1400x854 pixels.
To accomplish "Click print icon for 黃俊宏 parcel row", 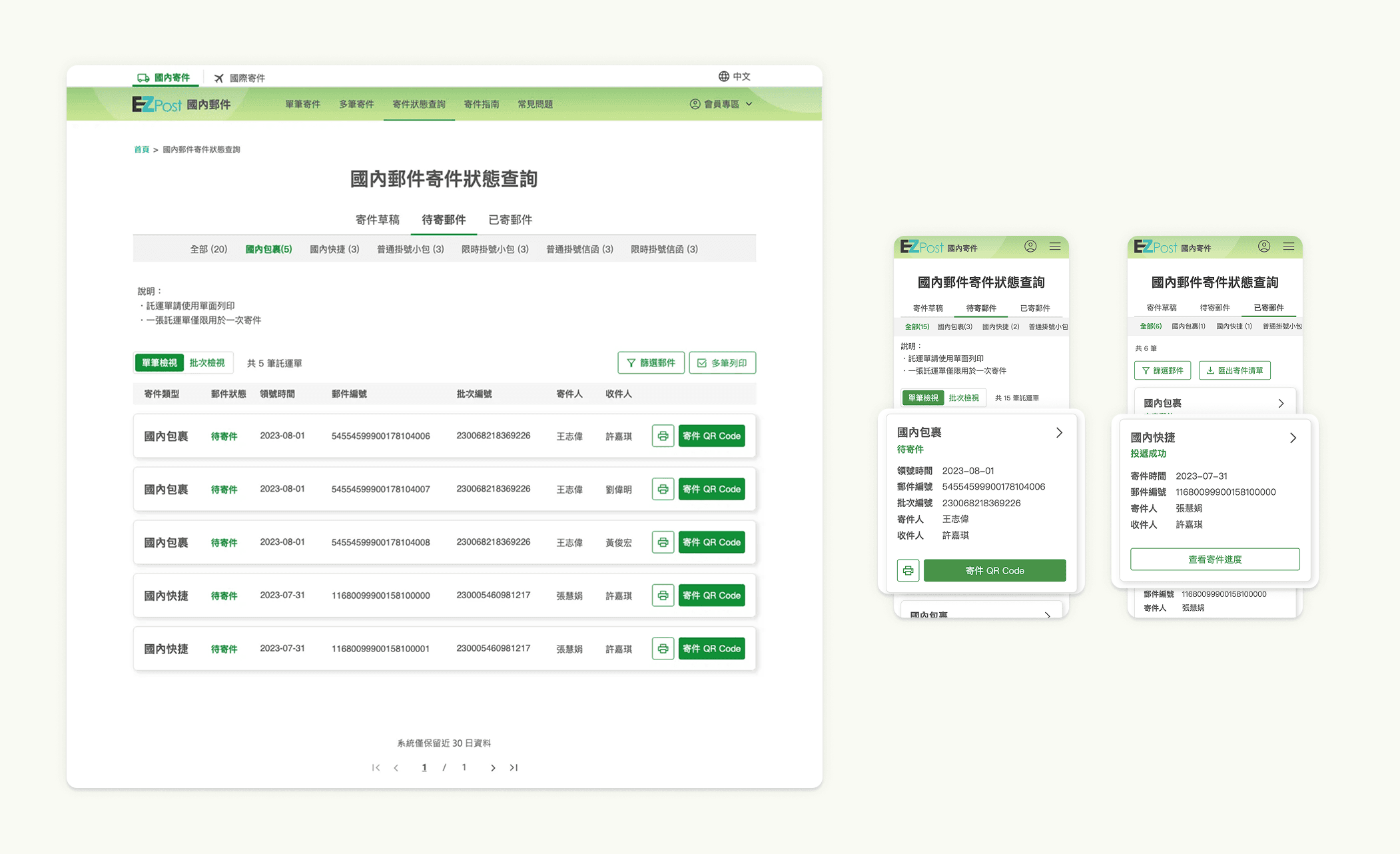I will [663, 542].
